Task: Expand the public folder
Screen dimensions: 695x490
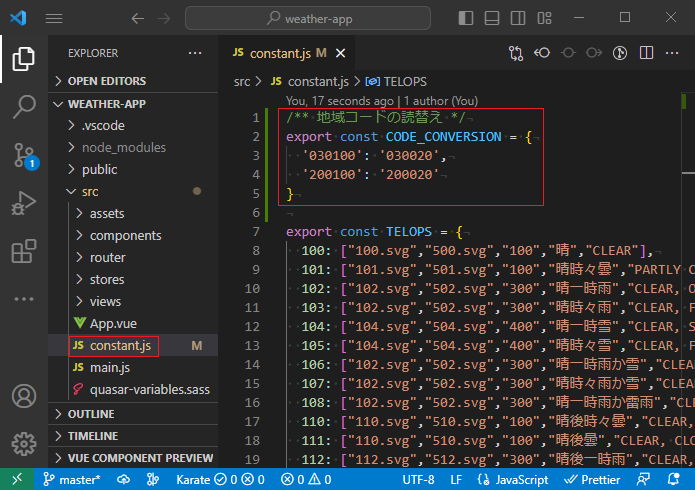Action: pos(133,170)
